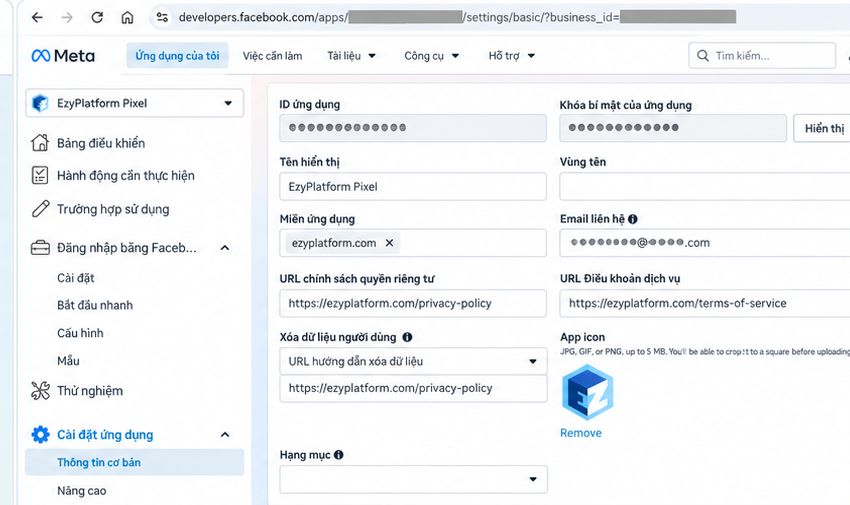Image resolution: width=850 pixels, height=505 pixels.
Task: Select Ứng dụng của tôi tab
Action: click(177, 56)
